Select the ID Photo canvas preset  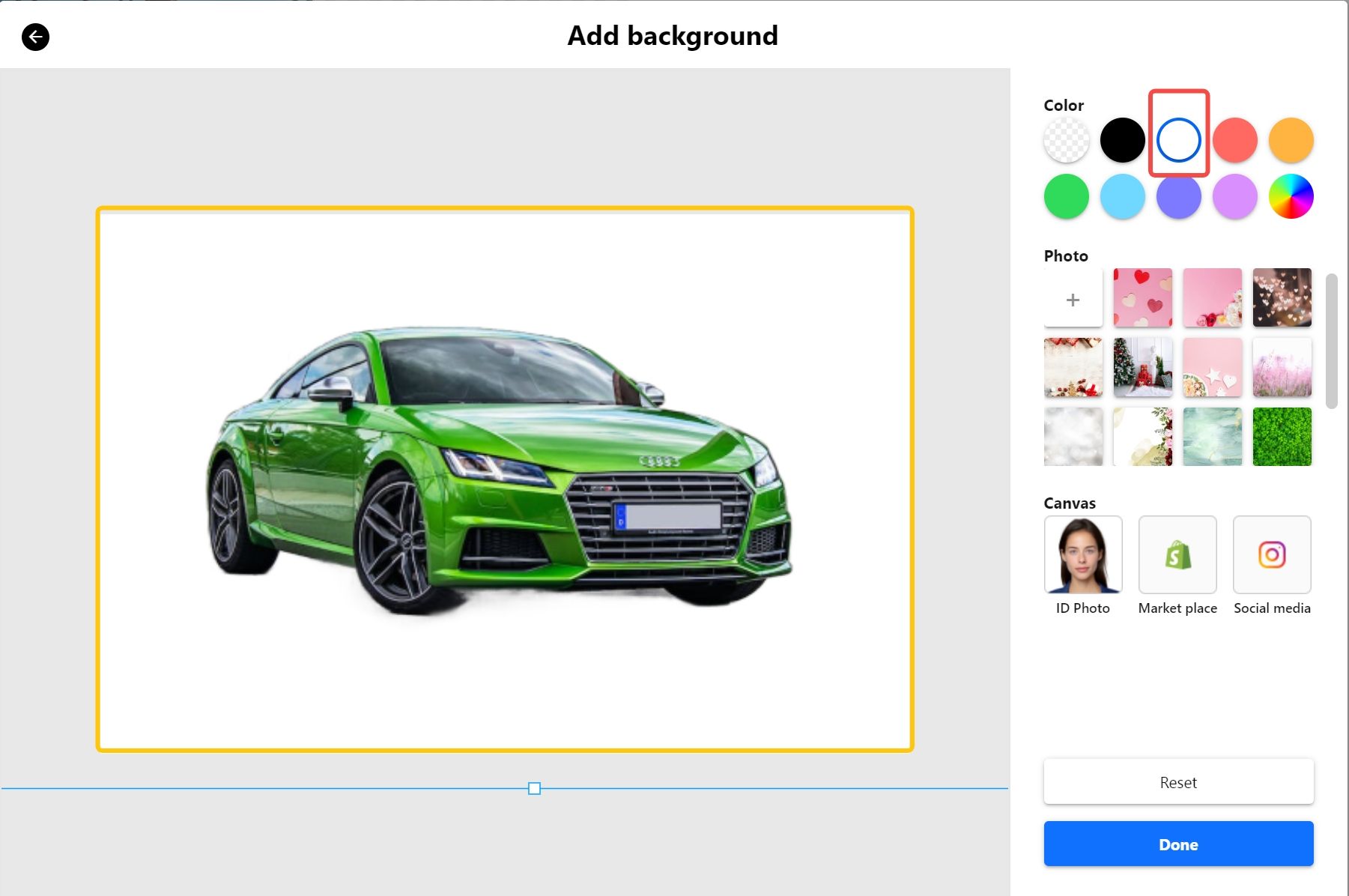[x=1082, y=554]
